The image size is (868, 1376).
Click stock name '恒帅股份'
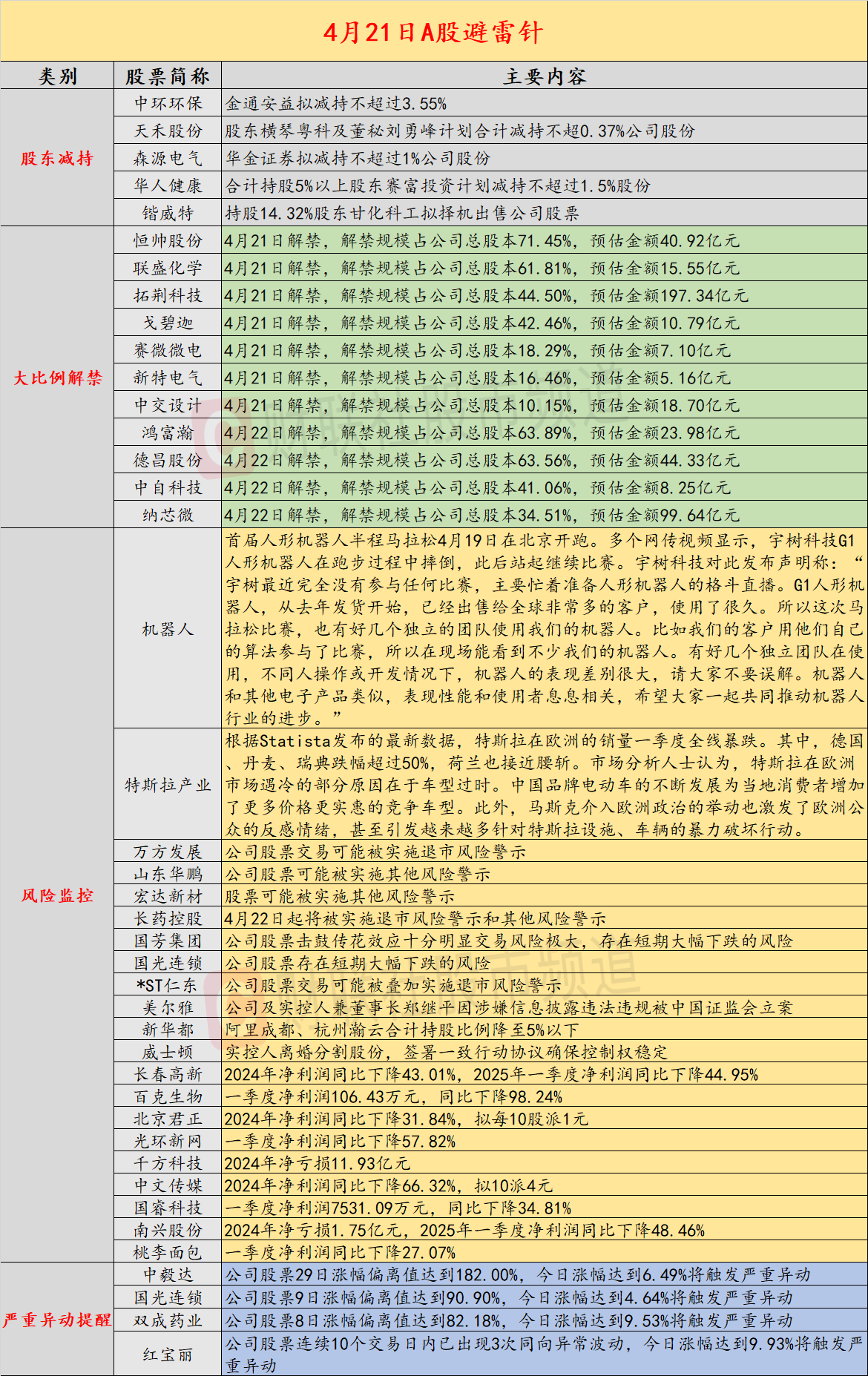click(168, 240)
